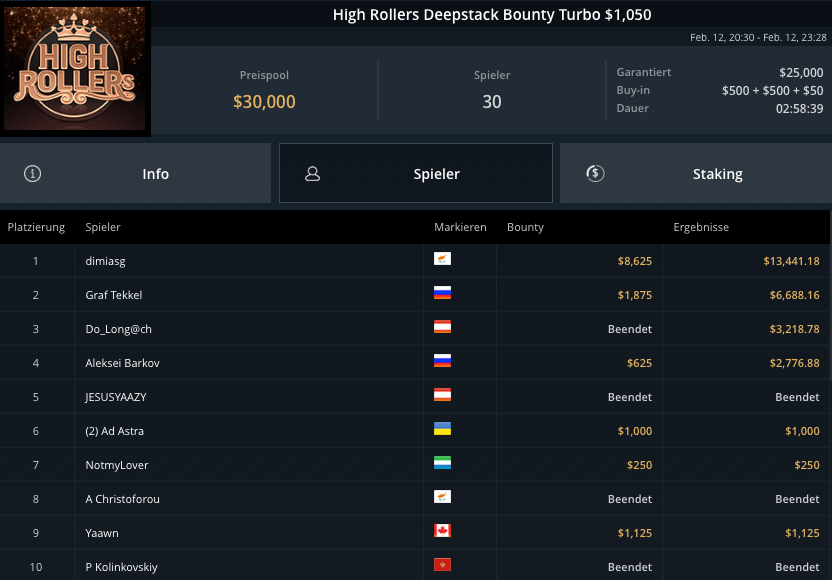
Task: Open the Staking tab
Action: pyautogui.click(x=696, y=173)
